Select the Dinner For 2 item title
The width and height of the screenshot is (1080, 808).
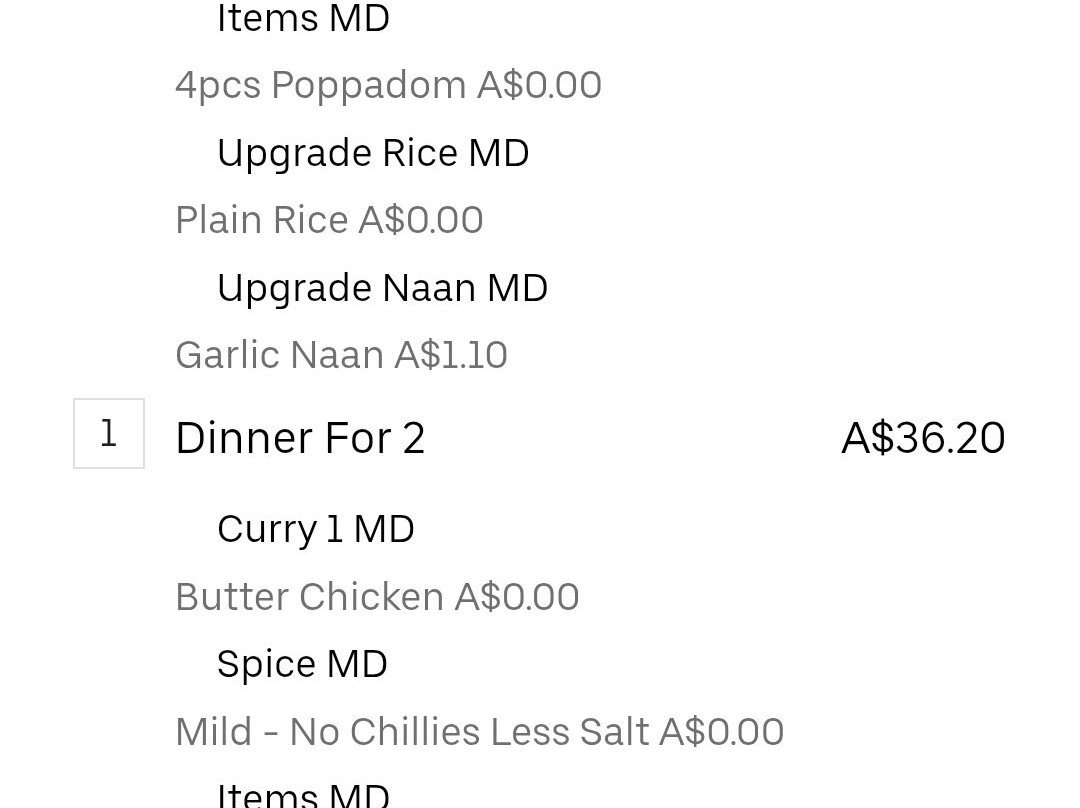[x=300, y=438]
